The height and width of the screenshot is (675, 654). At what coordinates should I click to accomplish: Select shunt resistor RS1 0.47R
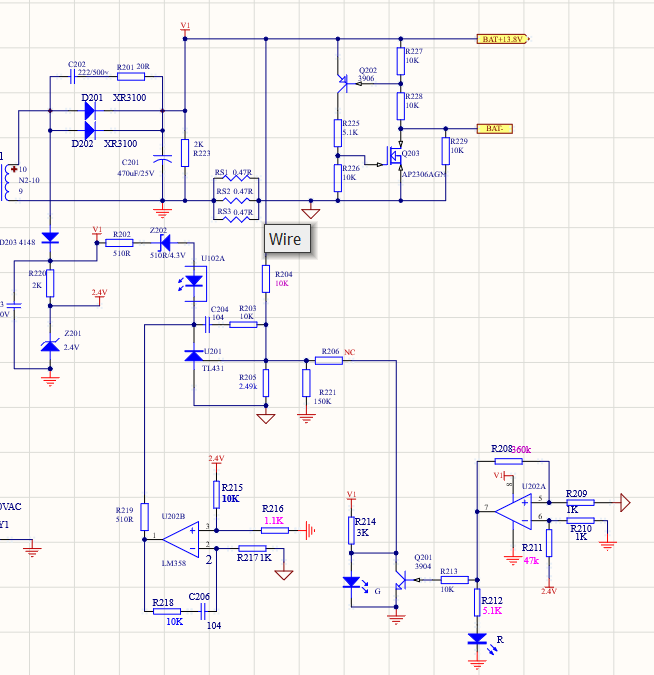pos(236,178)
